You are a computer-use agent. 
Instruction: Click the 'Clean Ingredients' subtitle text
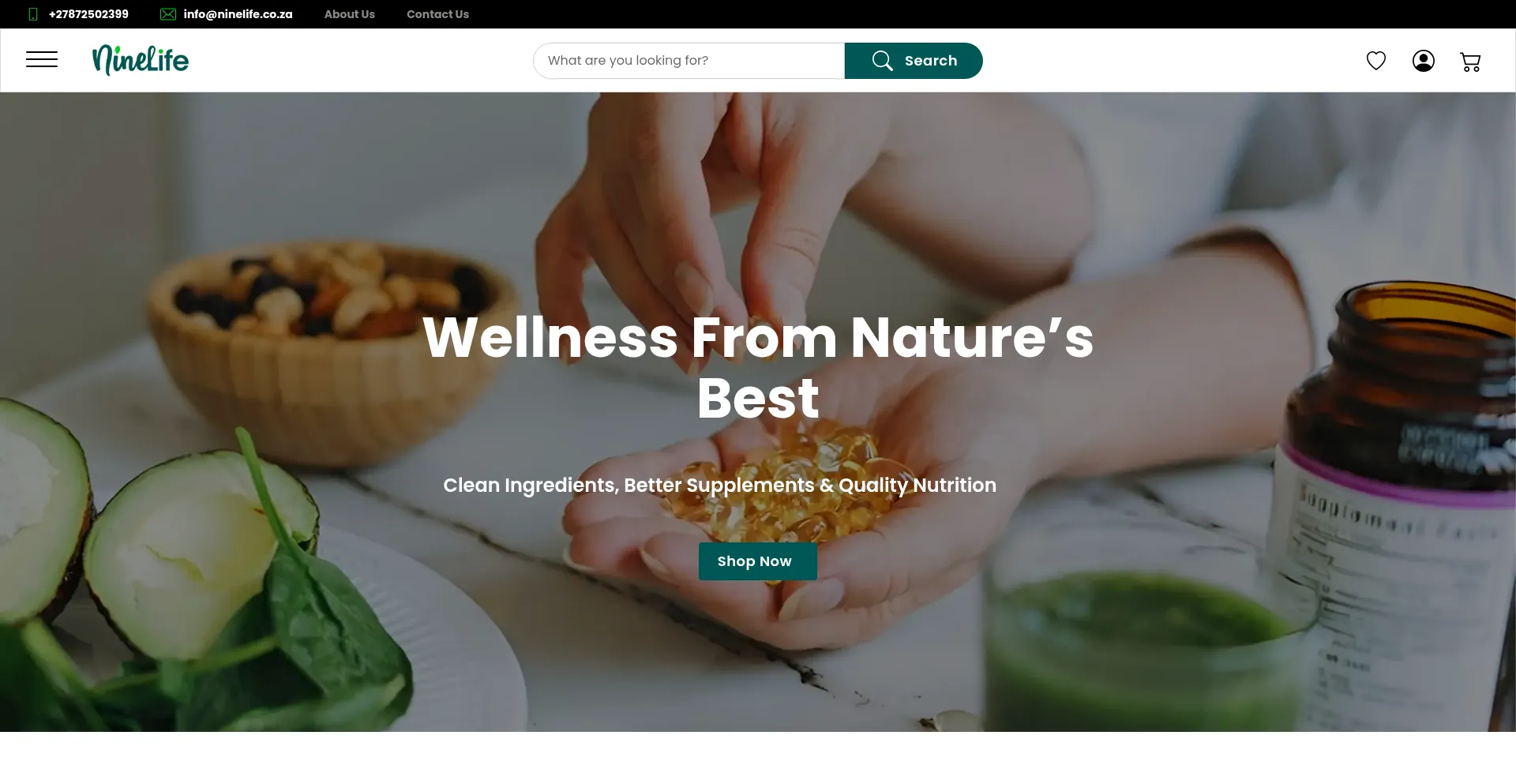(x=719, y=485)
